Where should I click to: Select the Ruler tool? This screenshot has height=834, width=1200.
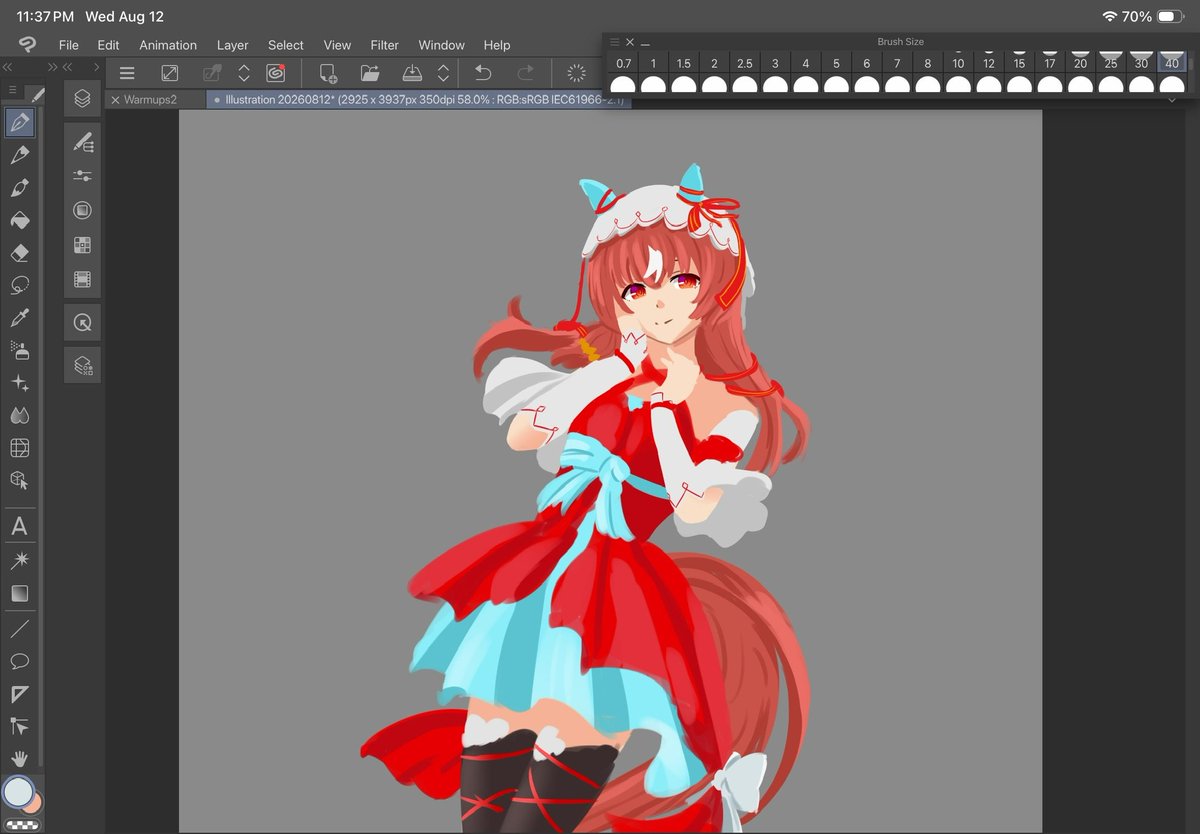19,694
